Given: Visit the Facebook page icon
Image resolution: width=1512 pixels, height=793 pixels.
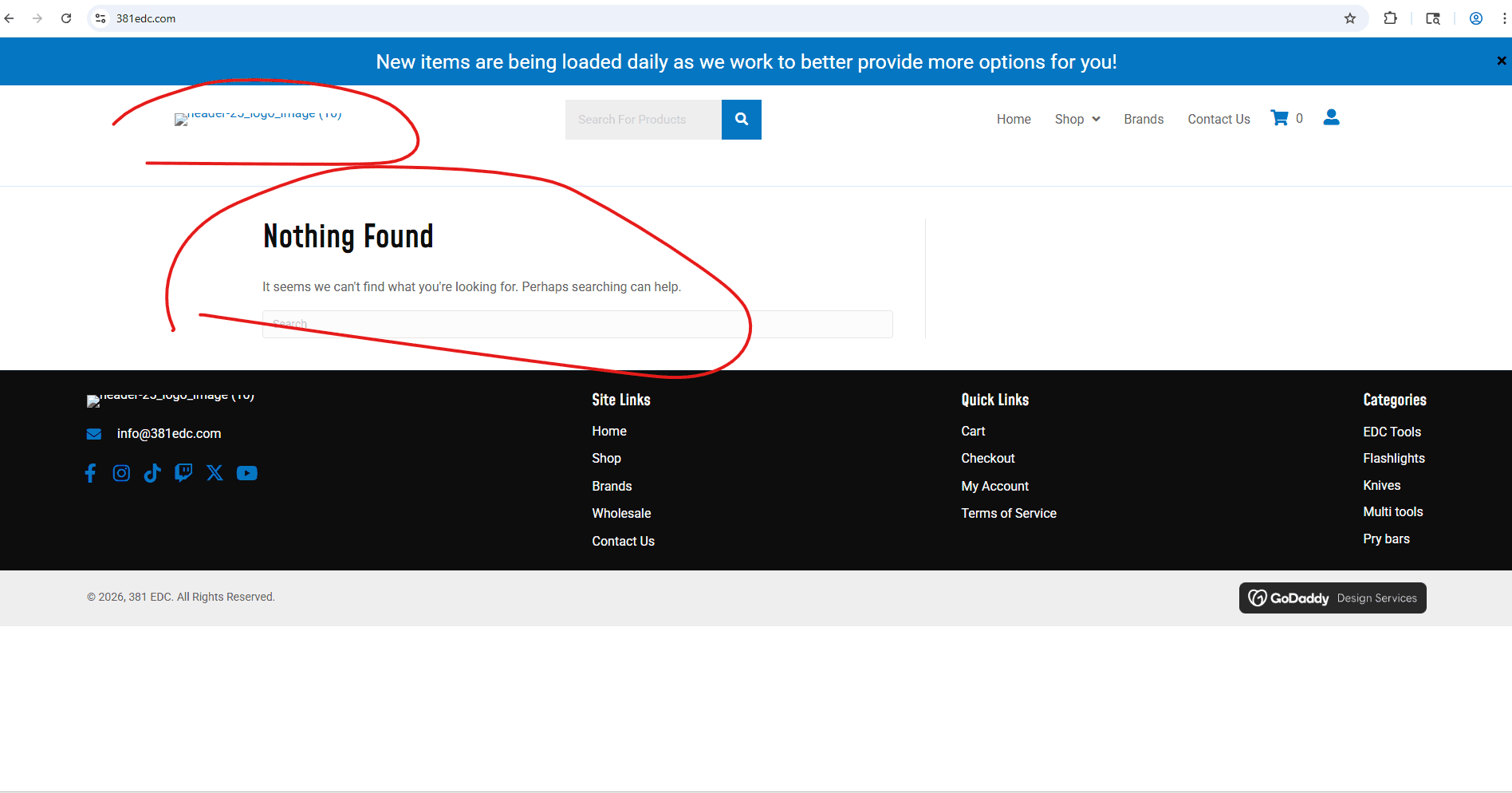Looking at the screenshot, I should coord(91,473).
